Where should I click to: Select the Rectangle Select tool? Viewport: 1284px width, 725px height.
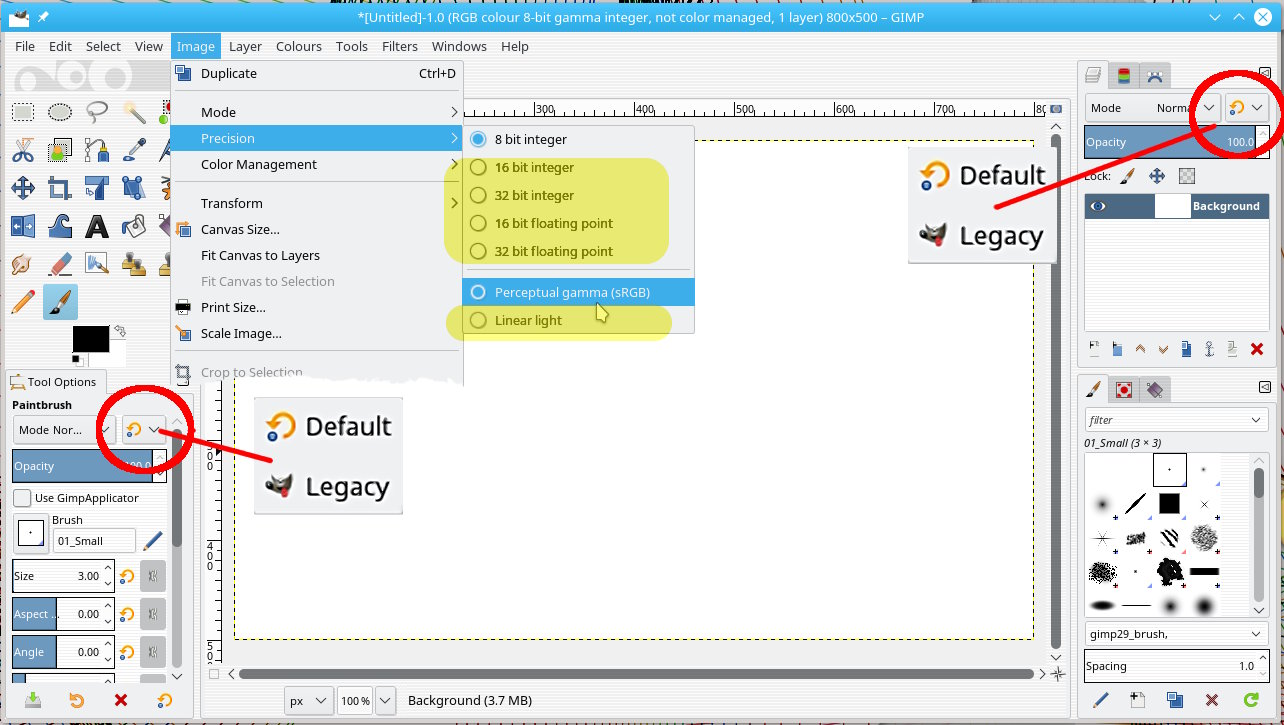[x=23, y=113]
